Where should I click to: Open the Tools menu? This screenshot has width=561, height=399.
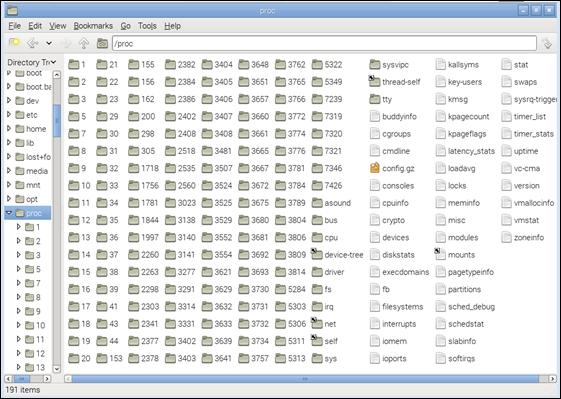(x=147, y=26)
